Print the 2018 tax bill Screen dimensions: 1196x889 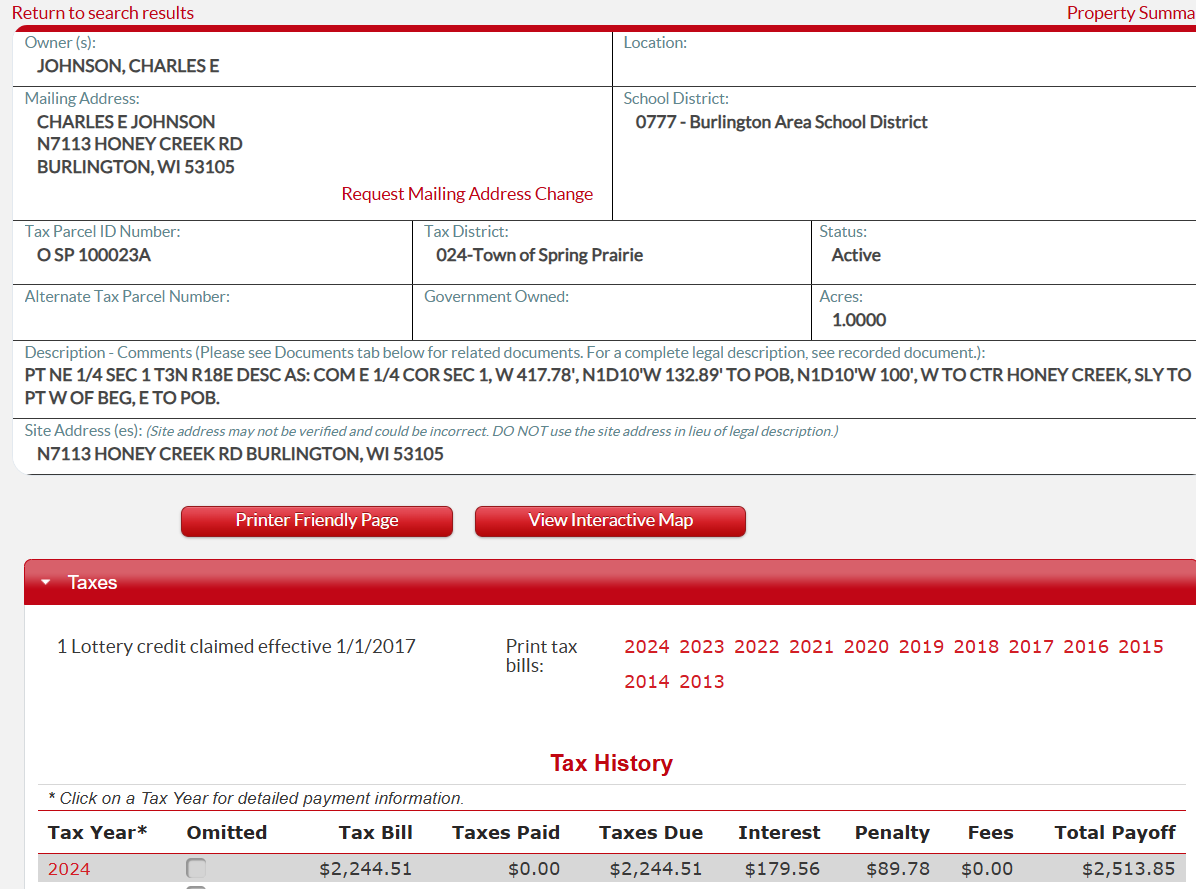(976, 647)
